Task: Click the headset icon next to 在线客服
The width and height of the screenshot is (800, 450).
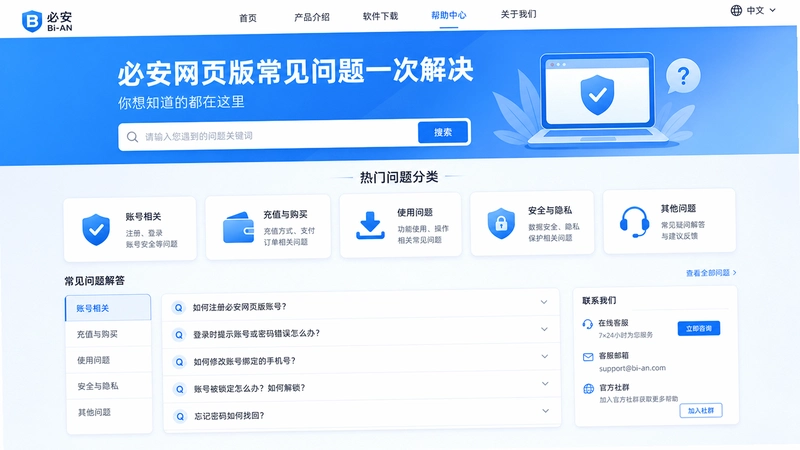Action: [x=588, y=323]
